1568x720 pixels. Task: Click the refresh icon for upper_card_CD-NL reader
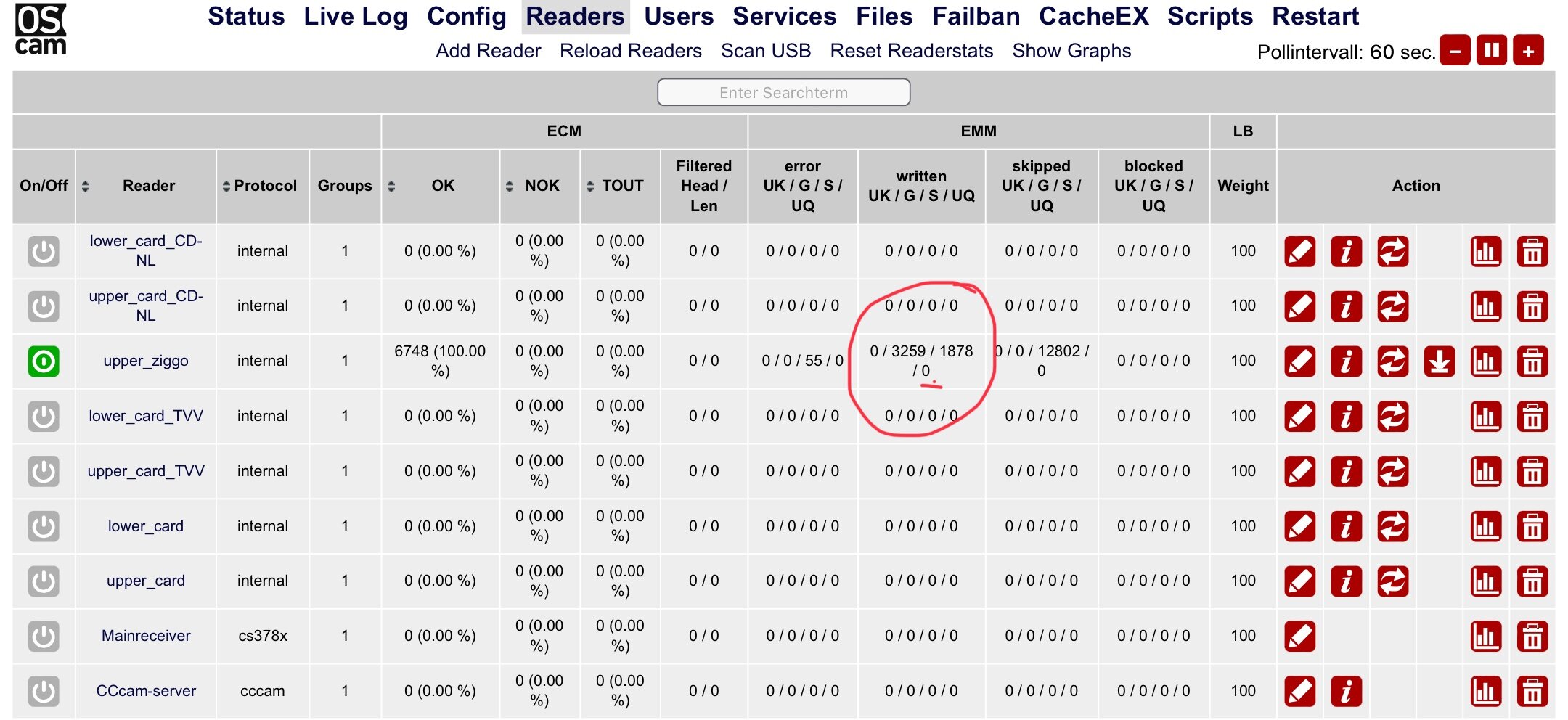(x=1392, y=306)
